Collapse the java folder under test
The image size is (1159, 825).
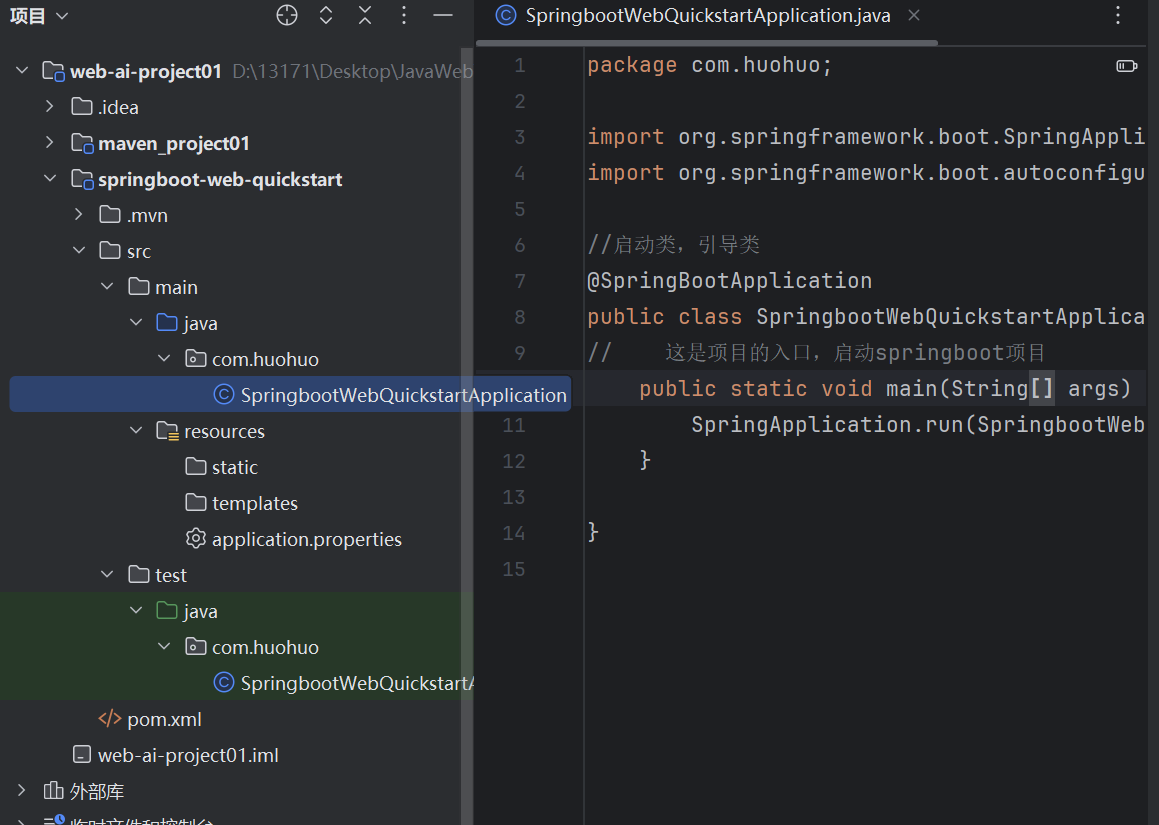point(136,611)
